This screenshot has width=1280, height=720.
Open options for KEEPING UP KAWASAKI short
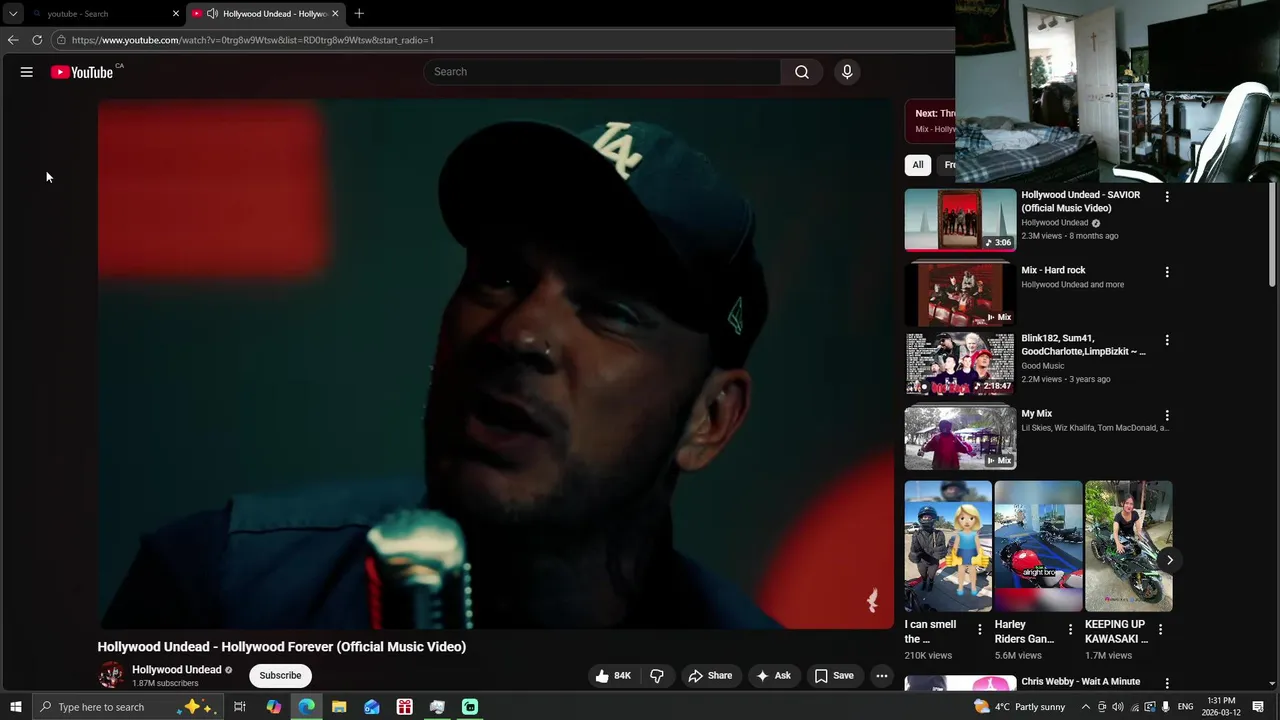click(x=1160, y=630)
